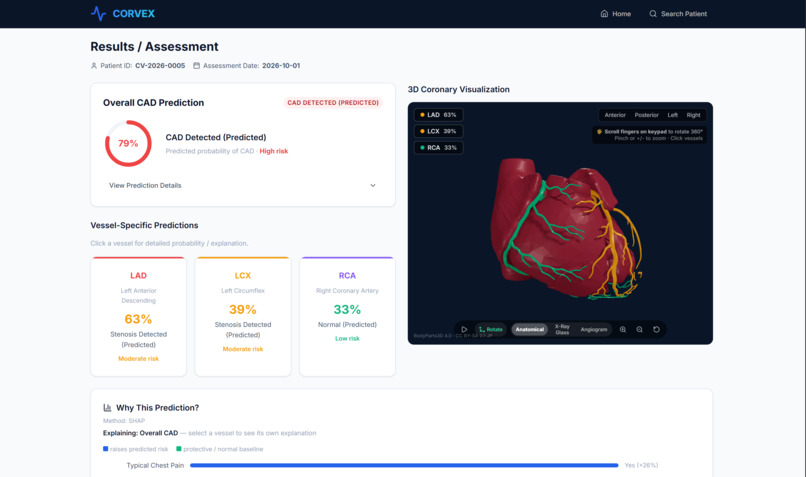Image resolution: width=806 pixels, height=477 pixels.
Task: Select Angiogram render mode
Action: pos(594,329)
